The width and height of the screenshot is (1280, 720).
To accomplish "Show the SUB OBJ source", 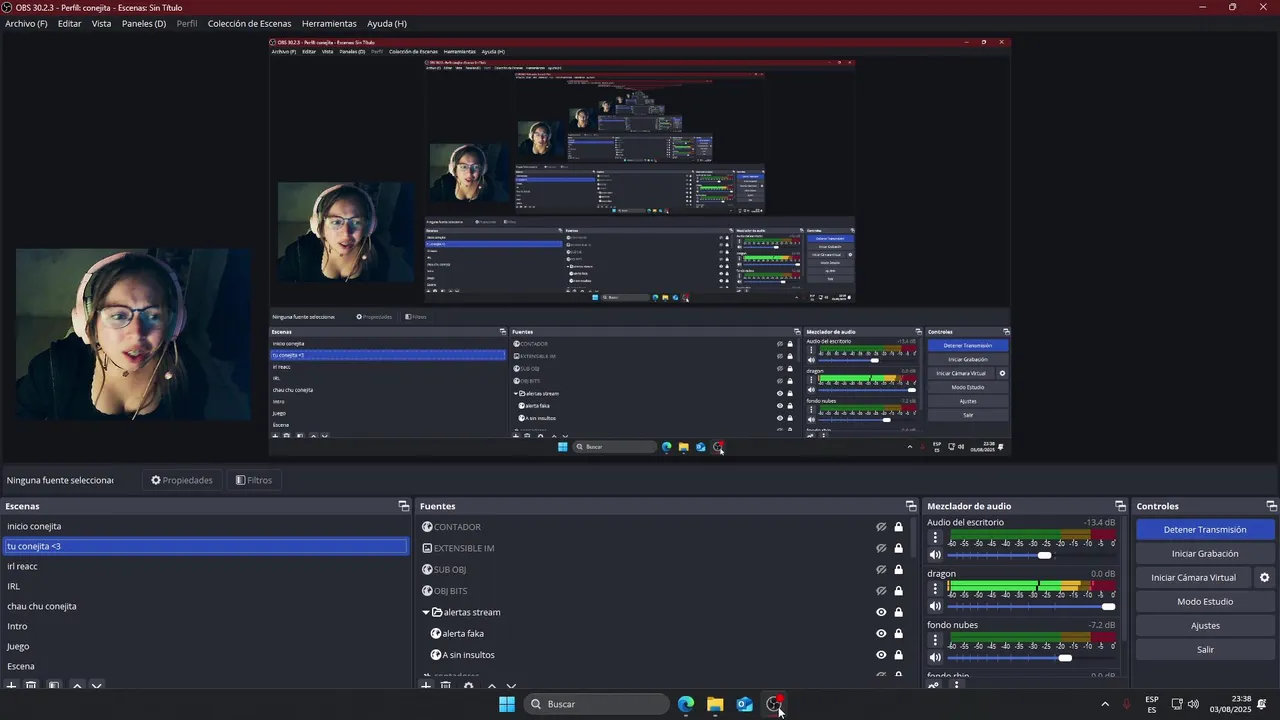I will (x=881, y=570).
